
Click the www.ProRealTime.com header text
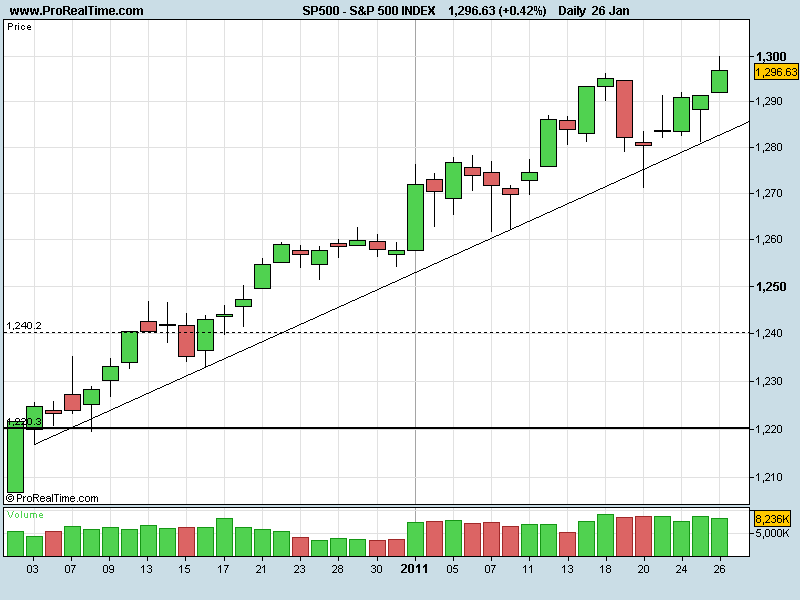click(x=77, y=11)
